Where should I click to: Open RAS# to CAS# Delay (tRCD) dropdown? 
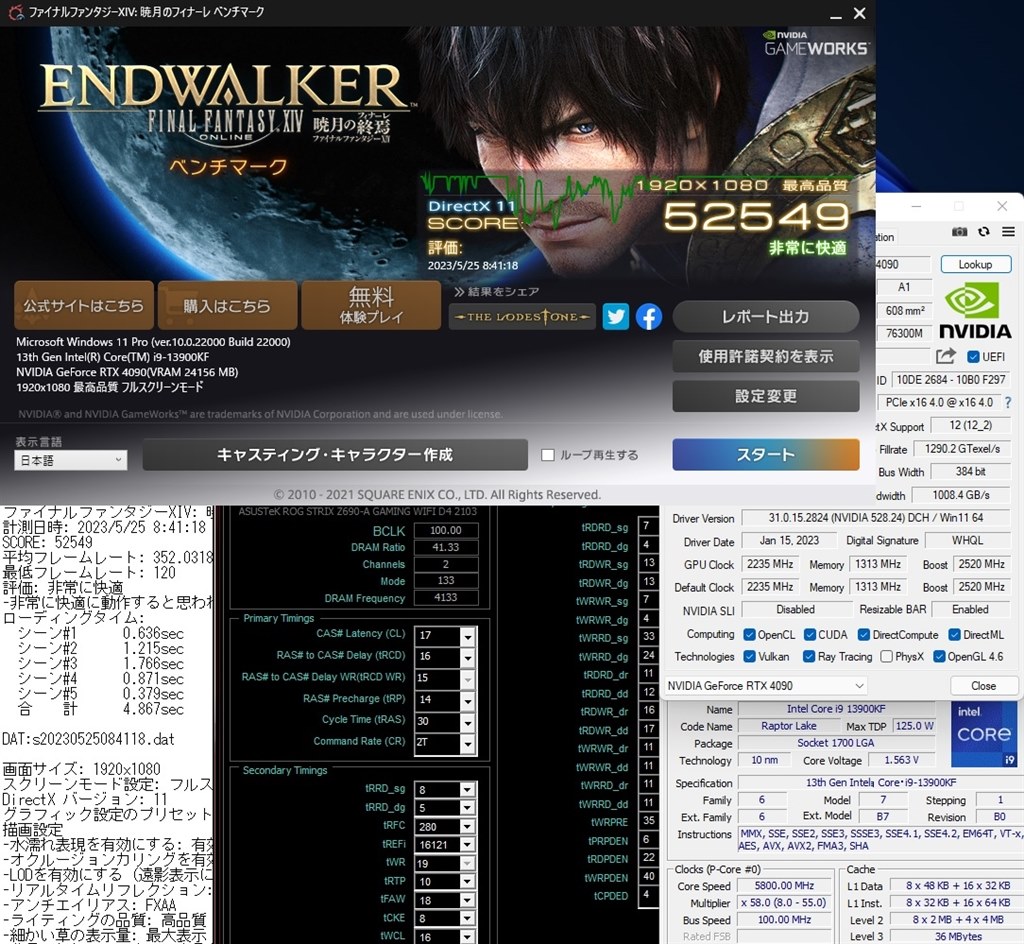click(x=468, y=657)
